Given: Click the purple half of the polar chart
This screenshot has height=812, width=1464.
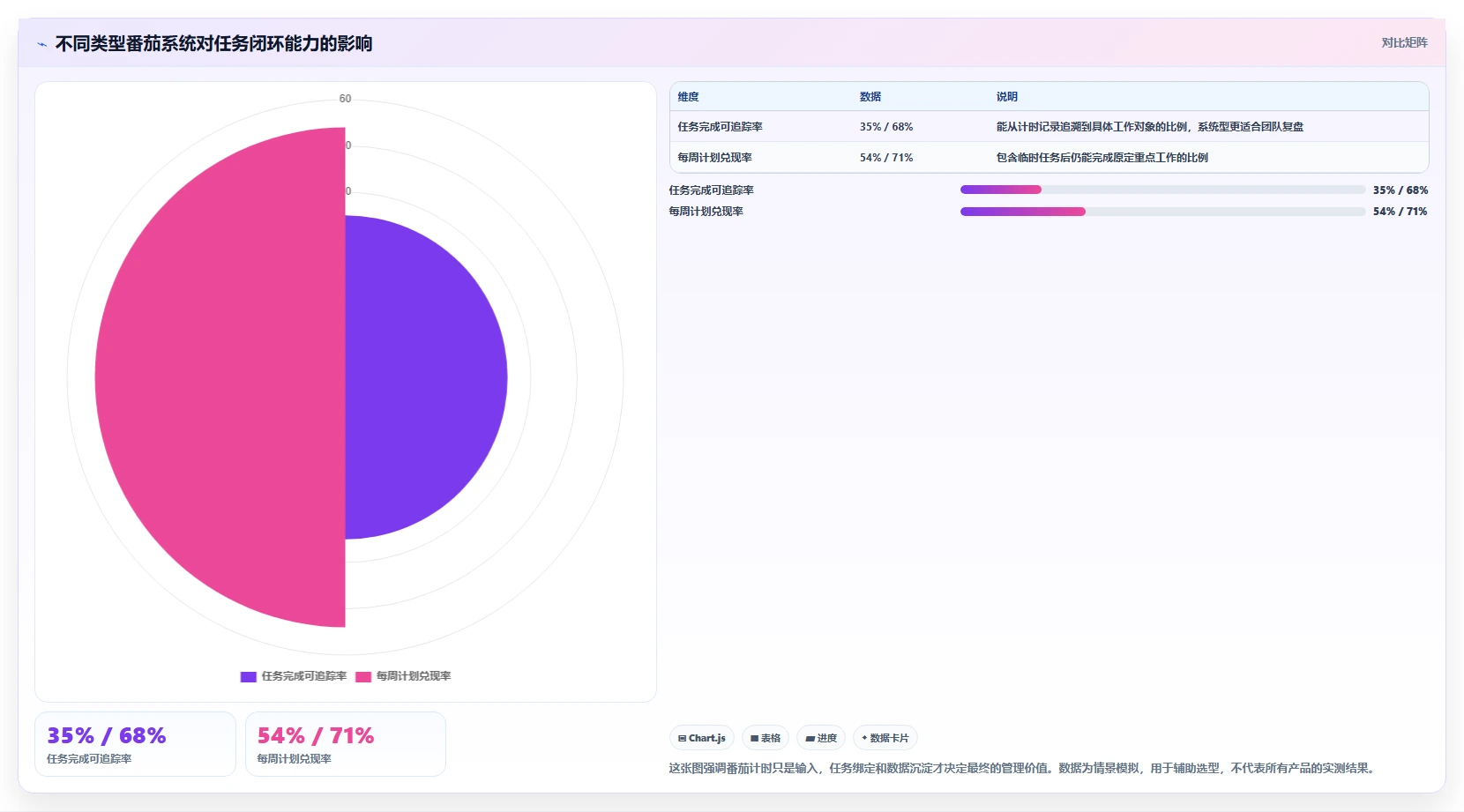Looking at the screenshot, I should [426, 377].
